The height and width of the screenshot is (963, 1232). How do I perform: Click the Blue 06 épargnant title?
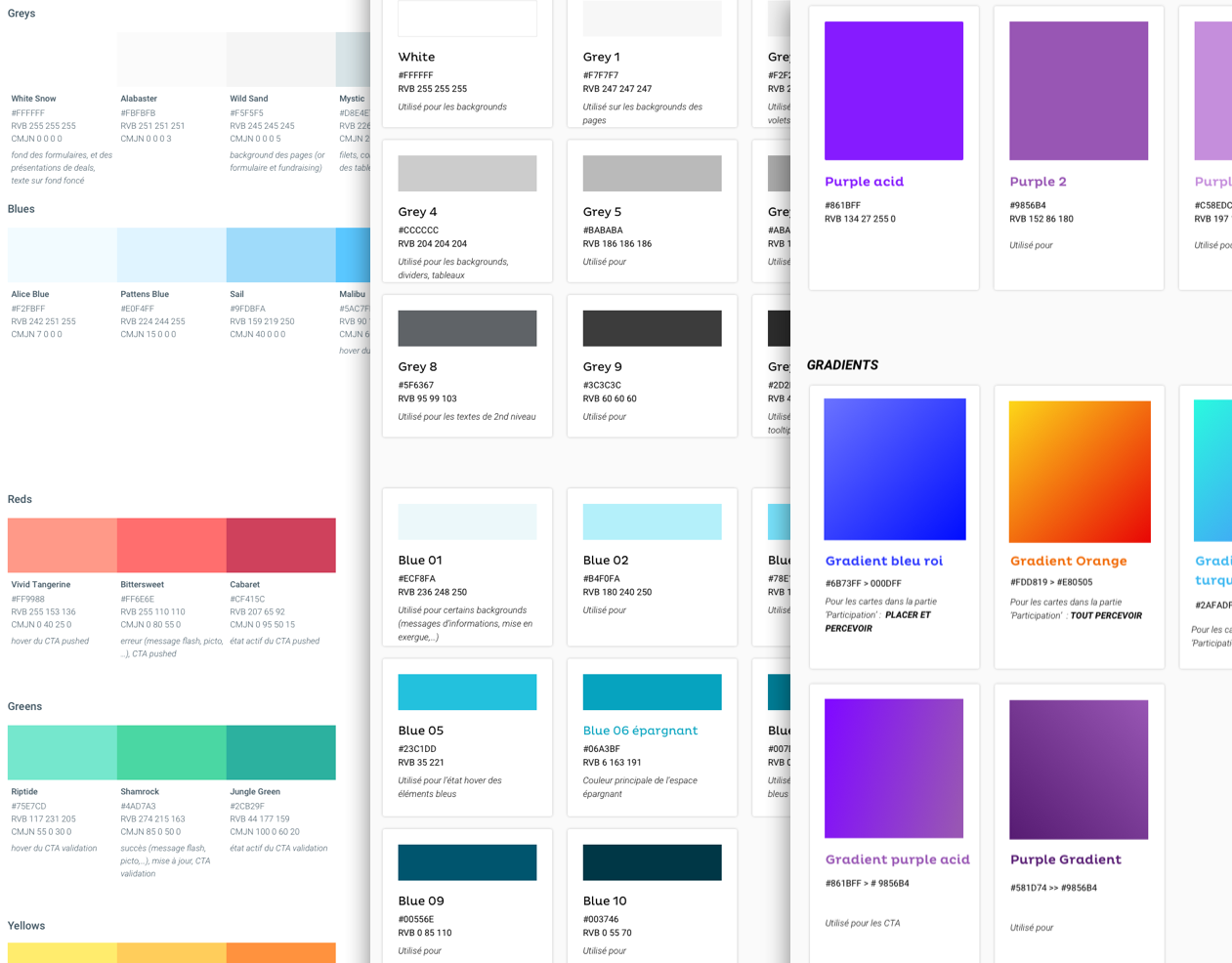(640, 731)
